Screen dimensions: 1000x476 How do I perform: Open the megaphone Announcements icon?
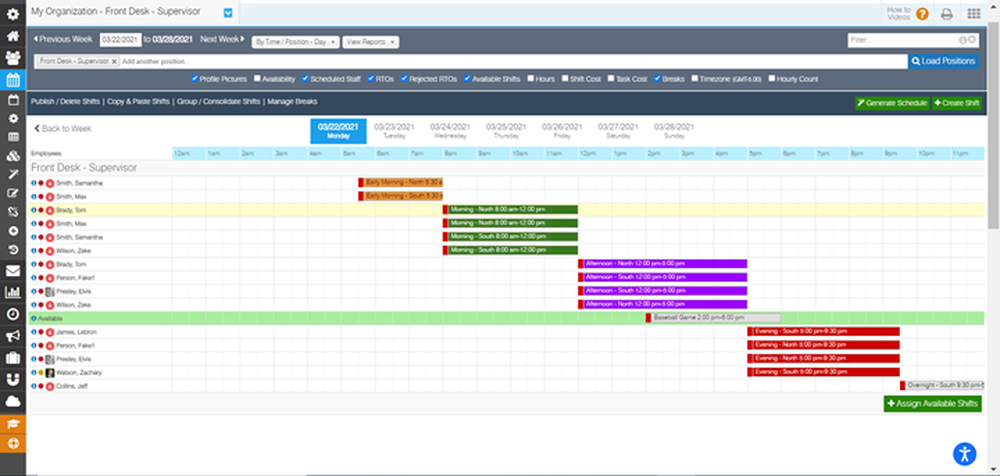point(13,336)
